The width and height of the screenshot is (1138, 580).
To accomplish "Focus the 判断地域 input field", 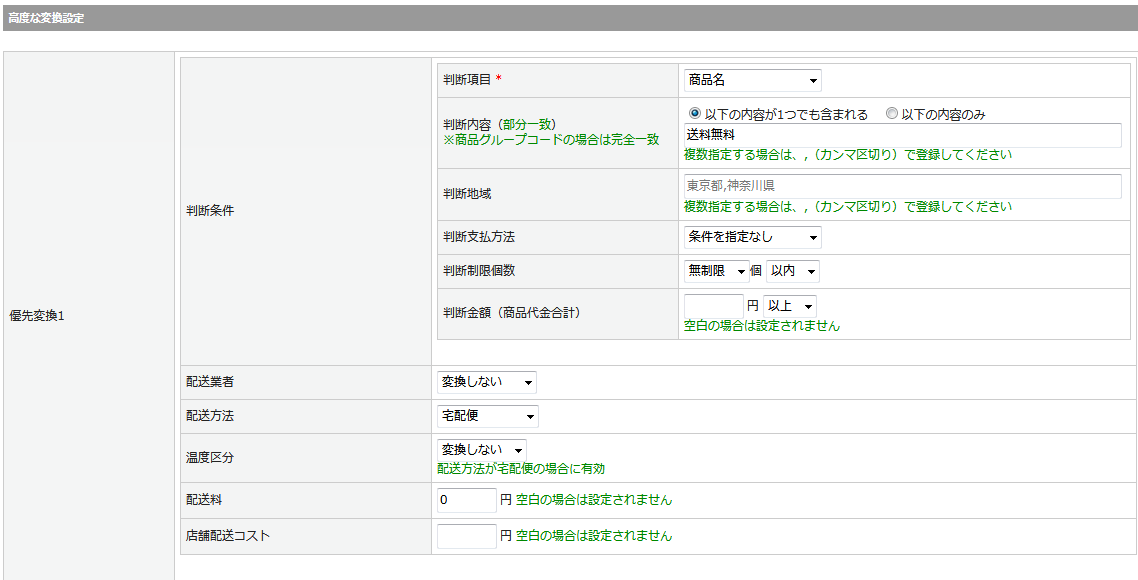I will pyautogui.click(x=902, y=186).
